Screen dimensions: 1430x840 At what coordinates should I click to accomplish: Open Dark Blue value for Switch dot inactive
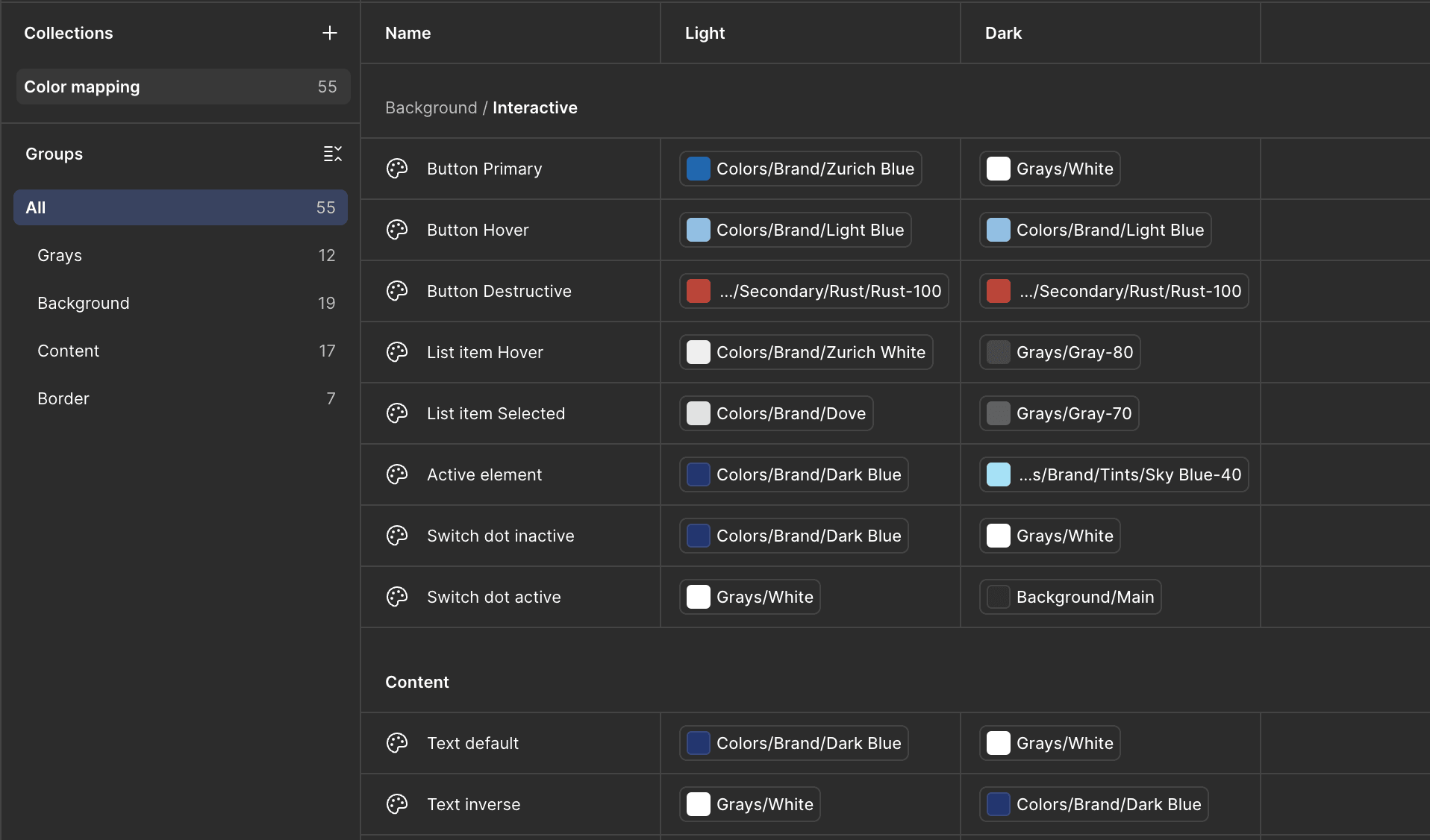pos(794,536)
